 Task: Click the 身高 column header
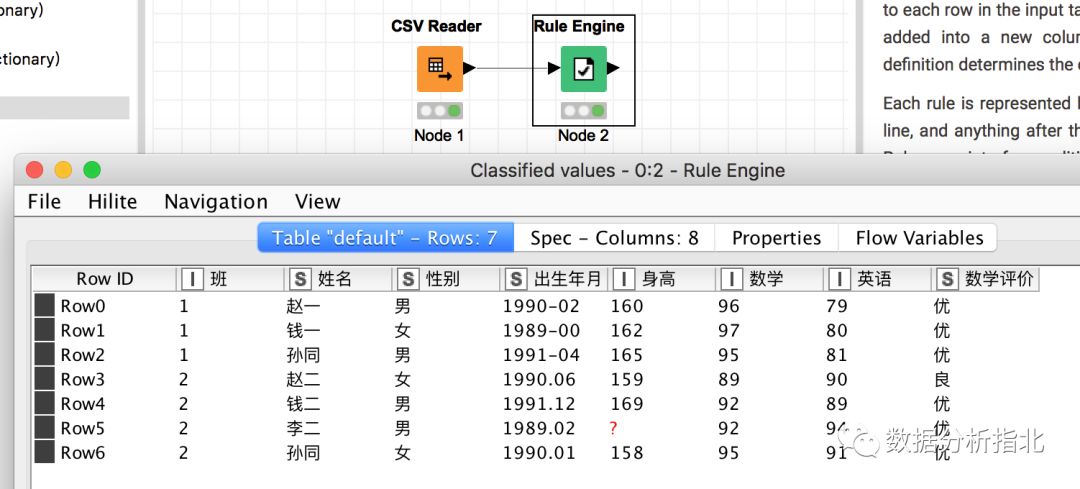[x=662, y=279]
